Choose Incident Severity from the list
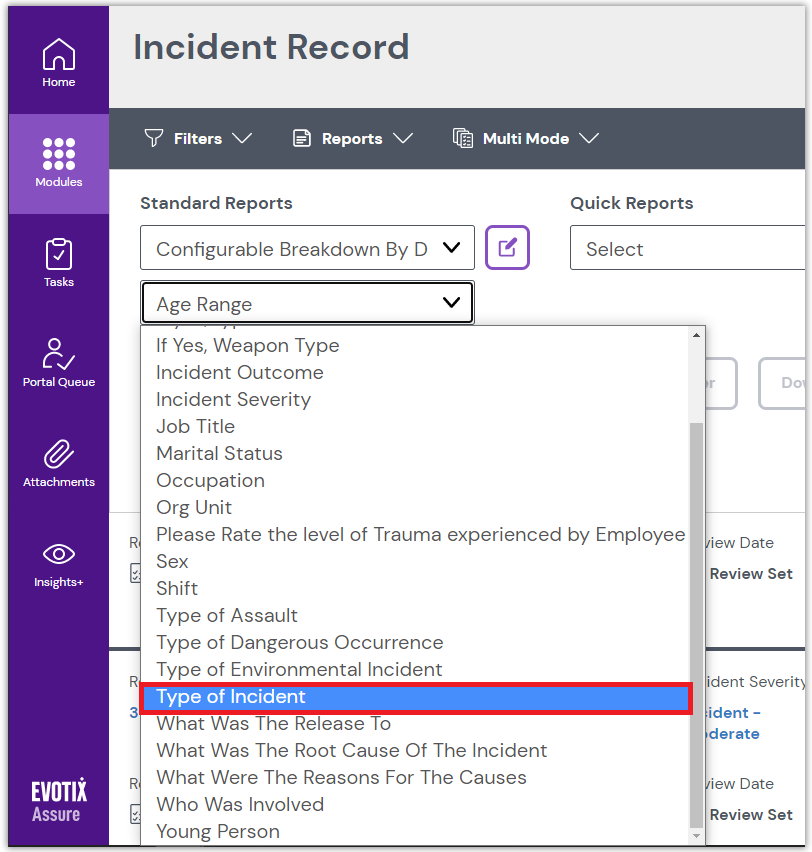Viewport: 812px width, 852px height. pos(233,399)
